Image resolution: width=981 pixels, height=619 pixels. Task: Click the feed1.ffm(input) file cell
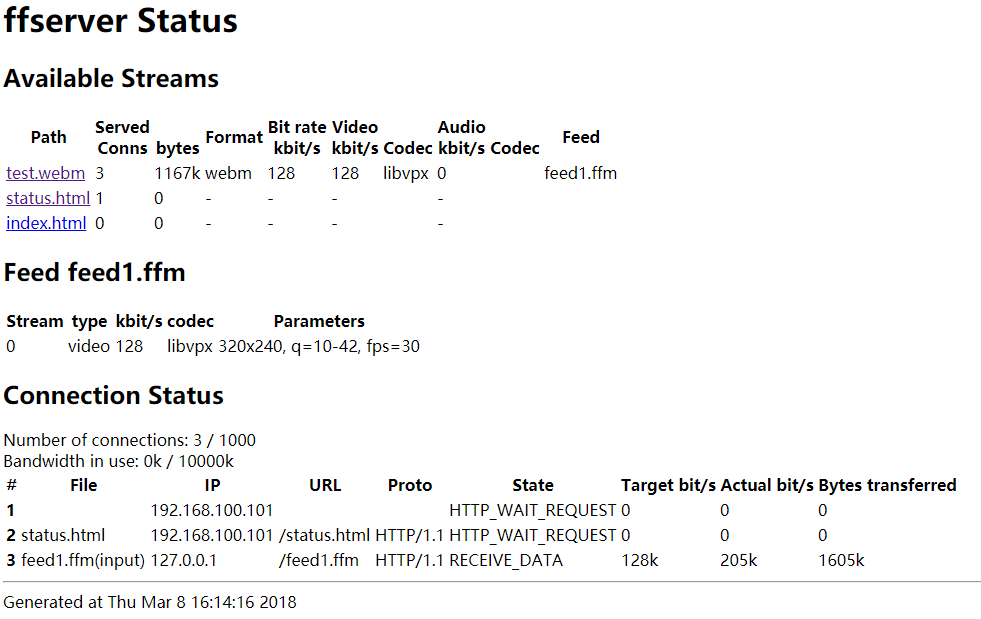click(83, 560)
